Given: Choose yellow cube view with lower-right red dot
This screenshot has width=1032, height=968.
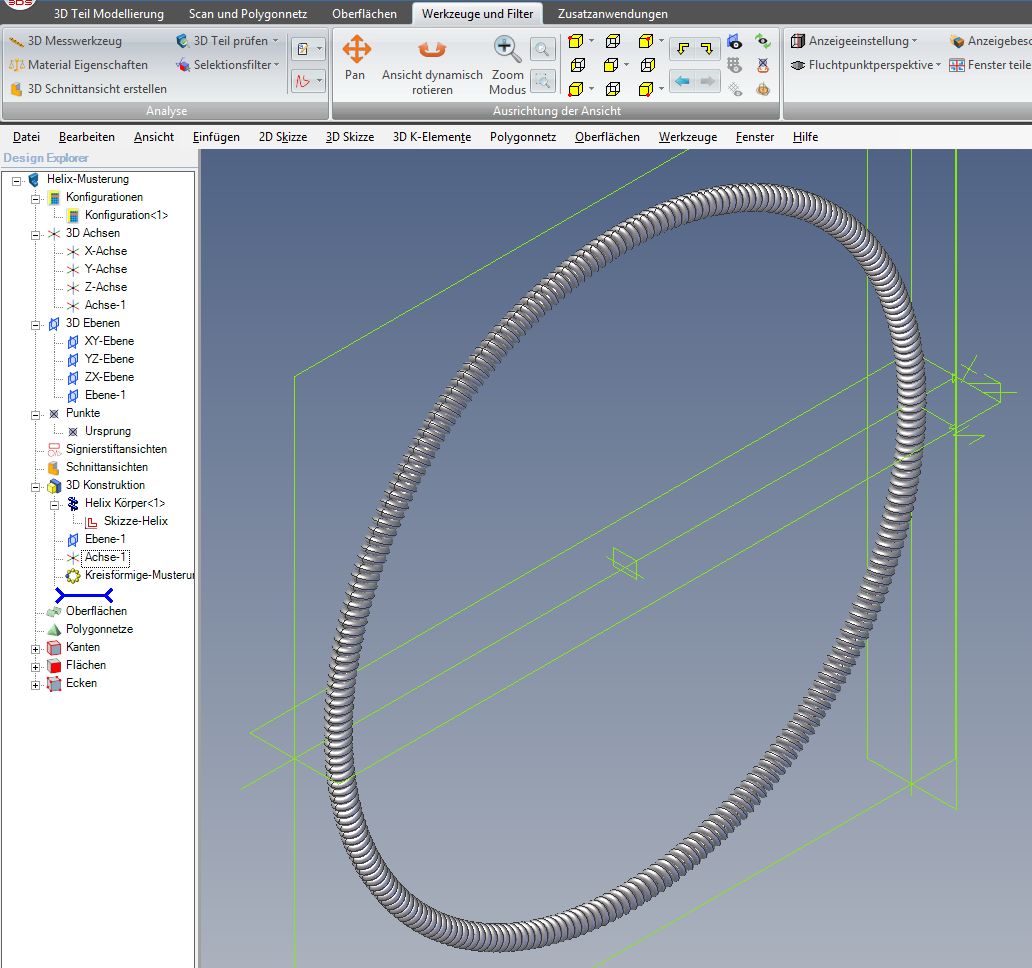Looking at the screenshot, I should coord(646,89).
